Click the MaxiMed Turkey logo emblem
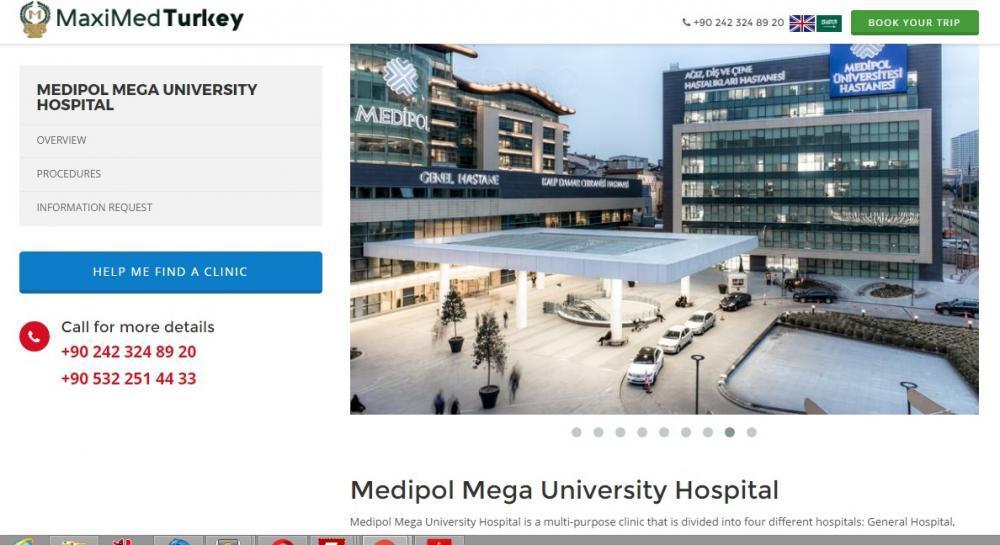Viewport: 1000px width, 545px height. coord(34,18)
